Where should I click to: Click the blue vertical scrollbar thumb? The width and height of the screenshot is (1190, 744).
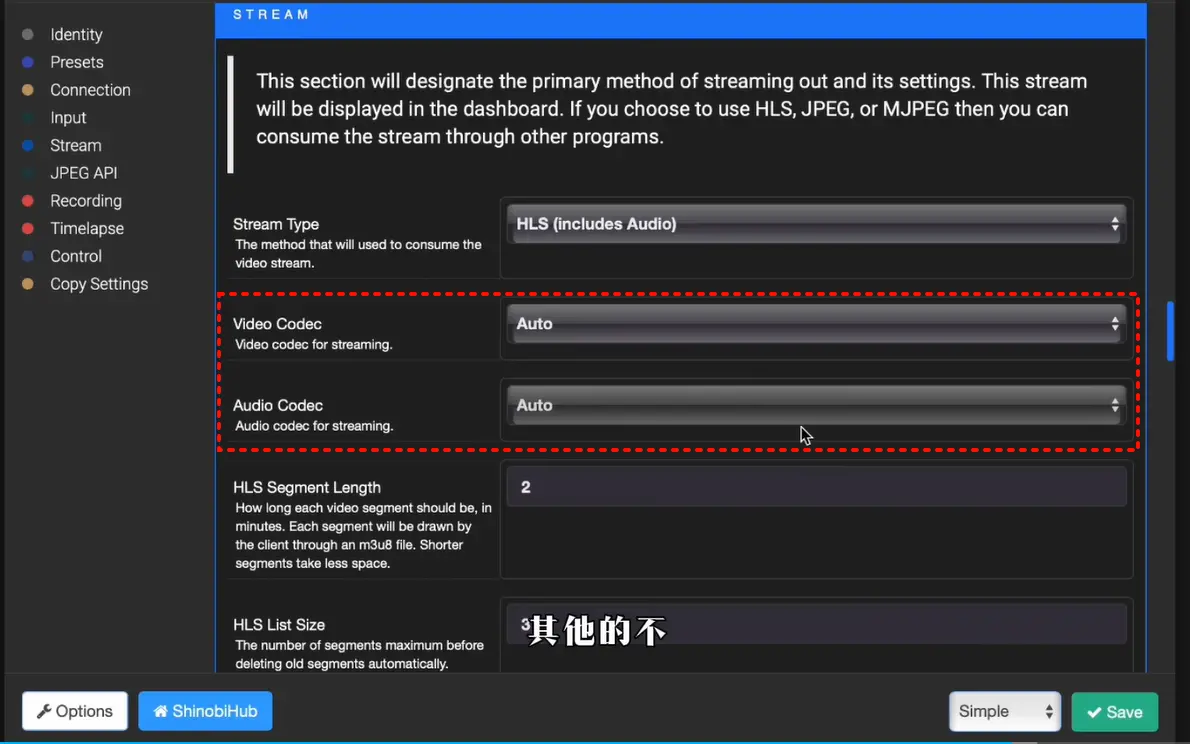(x=1171, y=330)
